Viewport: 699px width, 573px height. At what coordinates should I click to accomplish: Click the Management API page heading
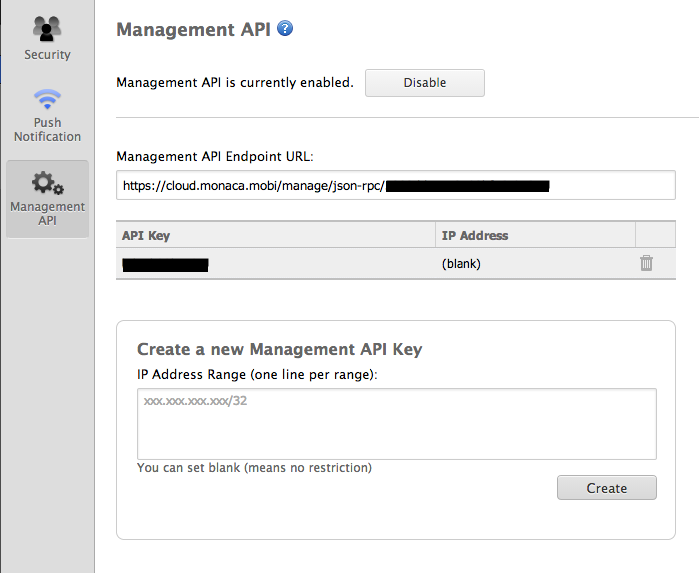(193, 30)
